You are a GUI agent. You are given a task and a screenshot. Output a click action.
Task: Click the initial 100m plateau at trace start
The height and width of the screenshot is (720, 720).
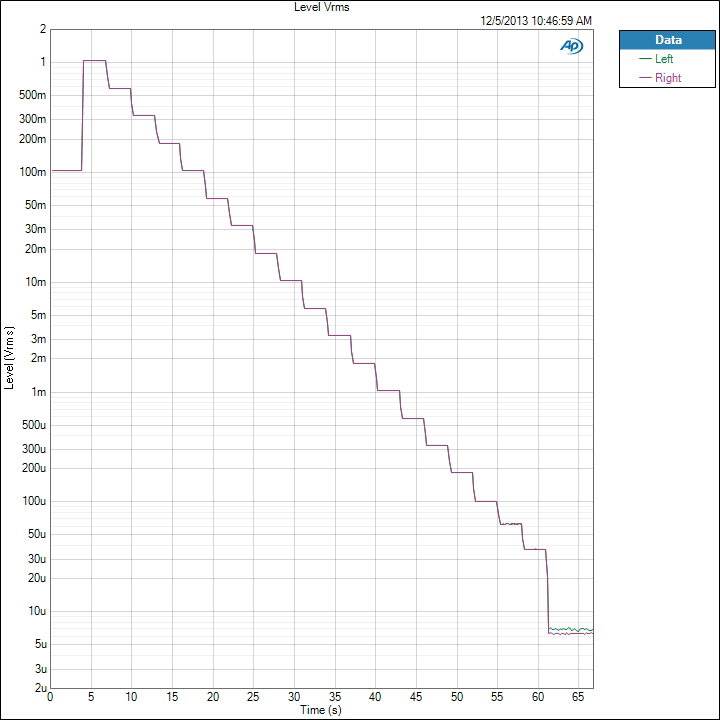pyautogui.click(x=65, y=171)
